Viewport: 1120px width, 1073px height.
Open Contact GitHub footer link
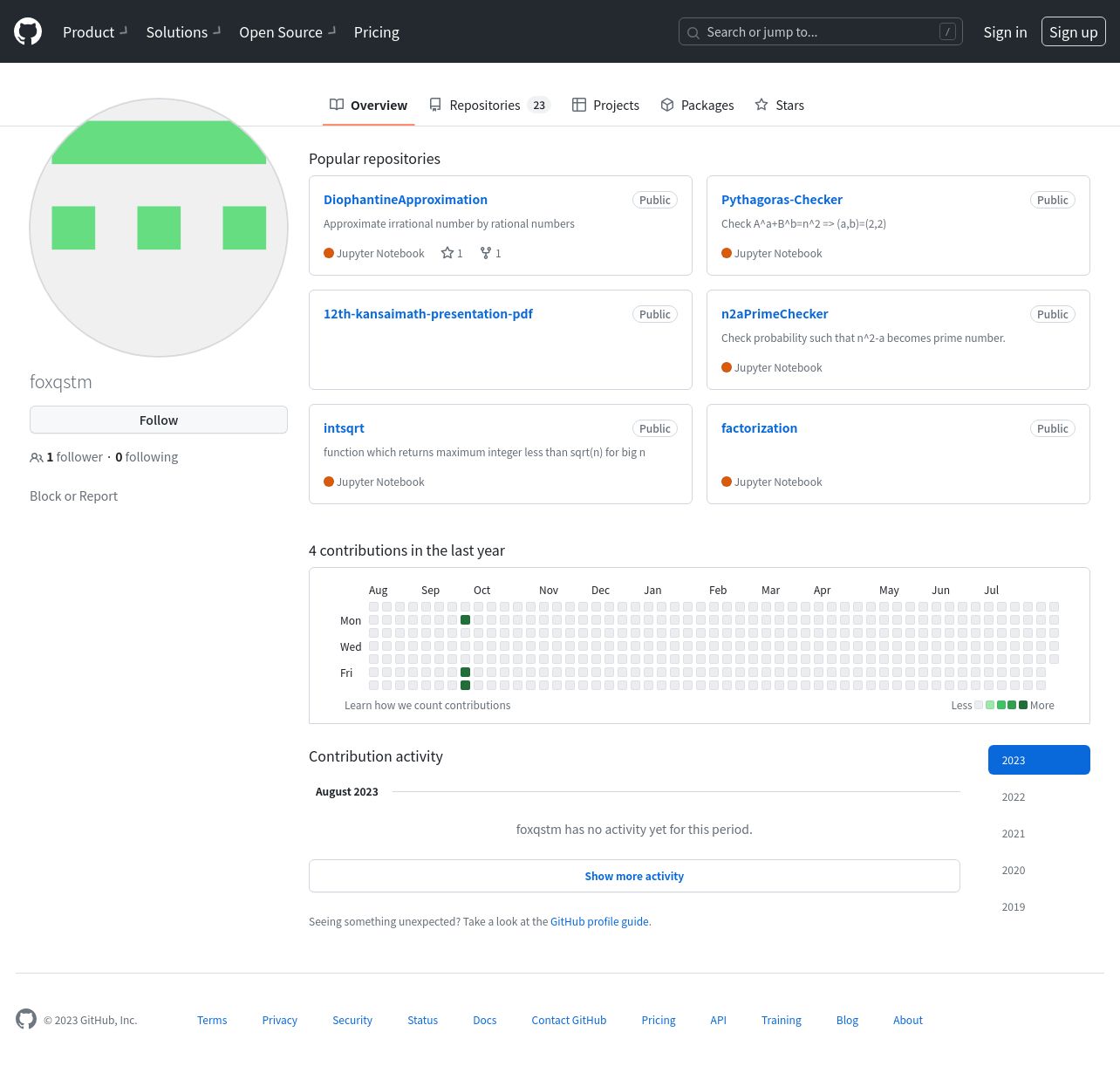[569, 1020]
